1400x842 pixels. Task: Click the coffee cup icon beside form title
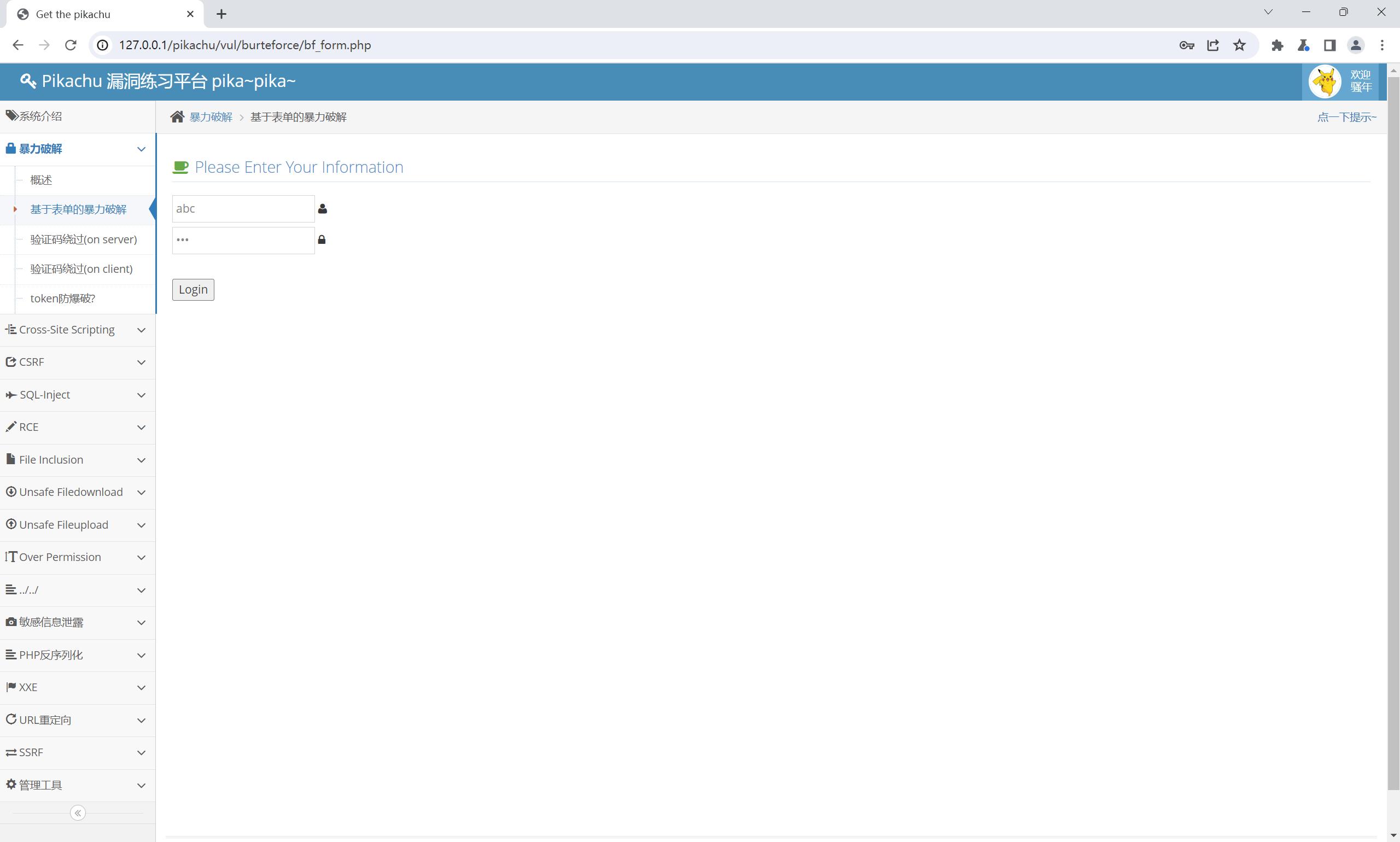coord(180,167)
